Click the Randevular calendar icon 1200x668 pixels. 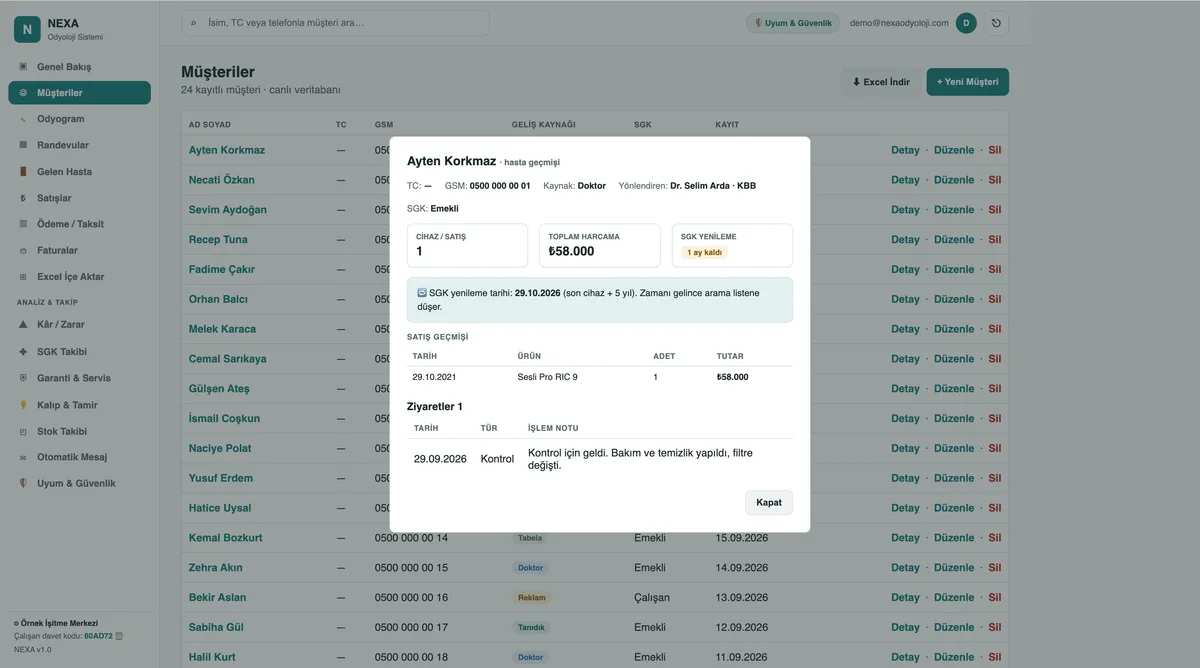pyautogui.click(x=23, y=145)
